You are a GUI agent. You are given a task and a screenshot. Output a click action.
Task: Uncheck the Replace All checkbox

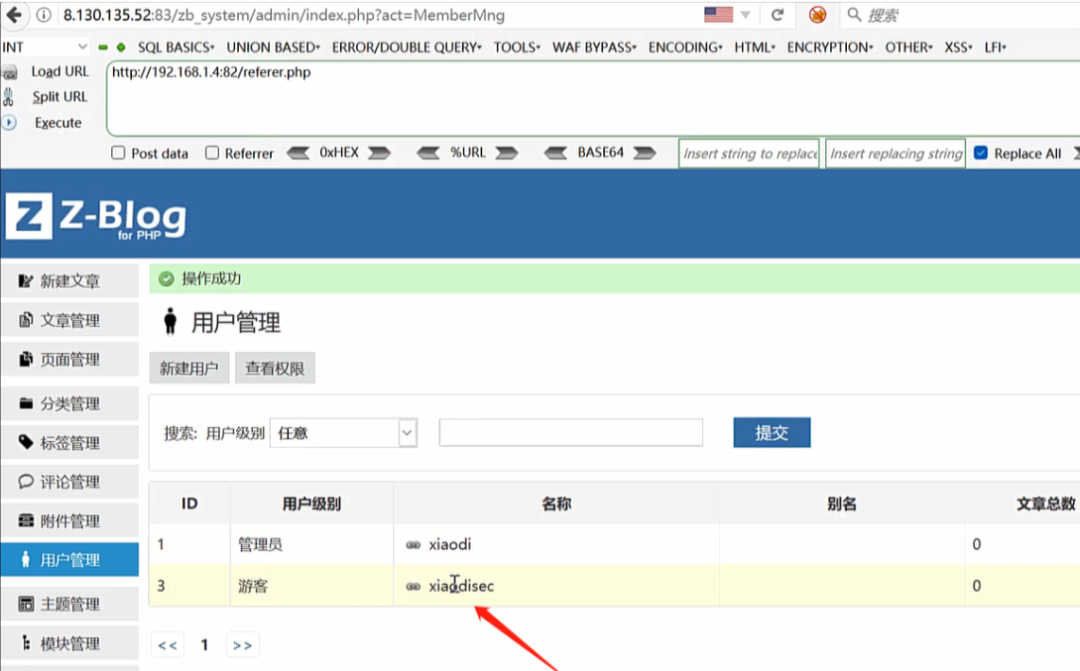click(x=981, y=153)
